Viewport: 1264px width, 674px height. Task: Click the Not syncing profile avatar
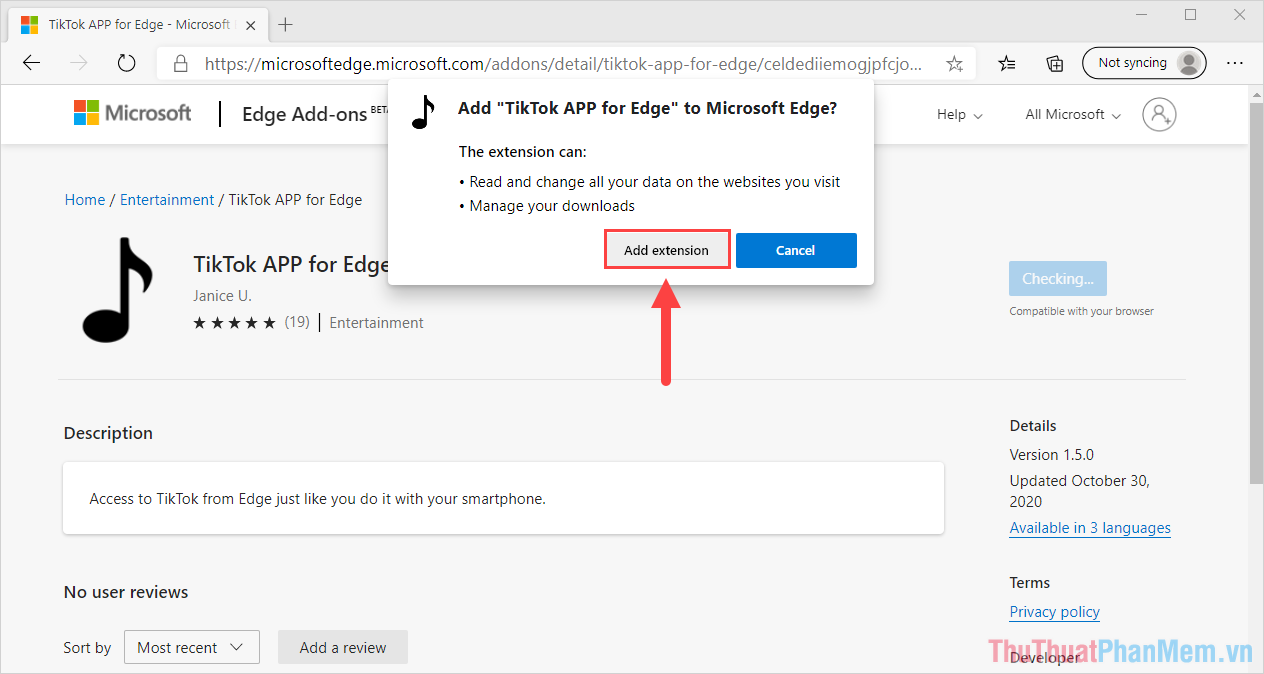[1143, 62]
